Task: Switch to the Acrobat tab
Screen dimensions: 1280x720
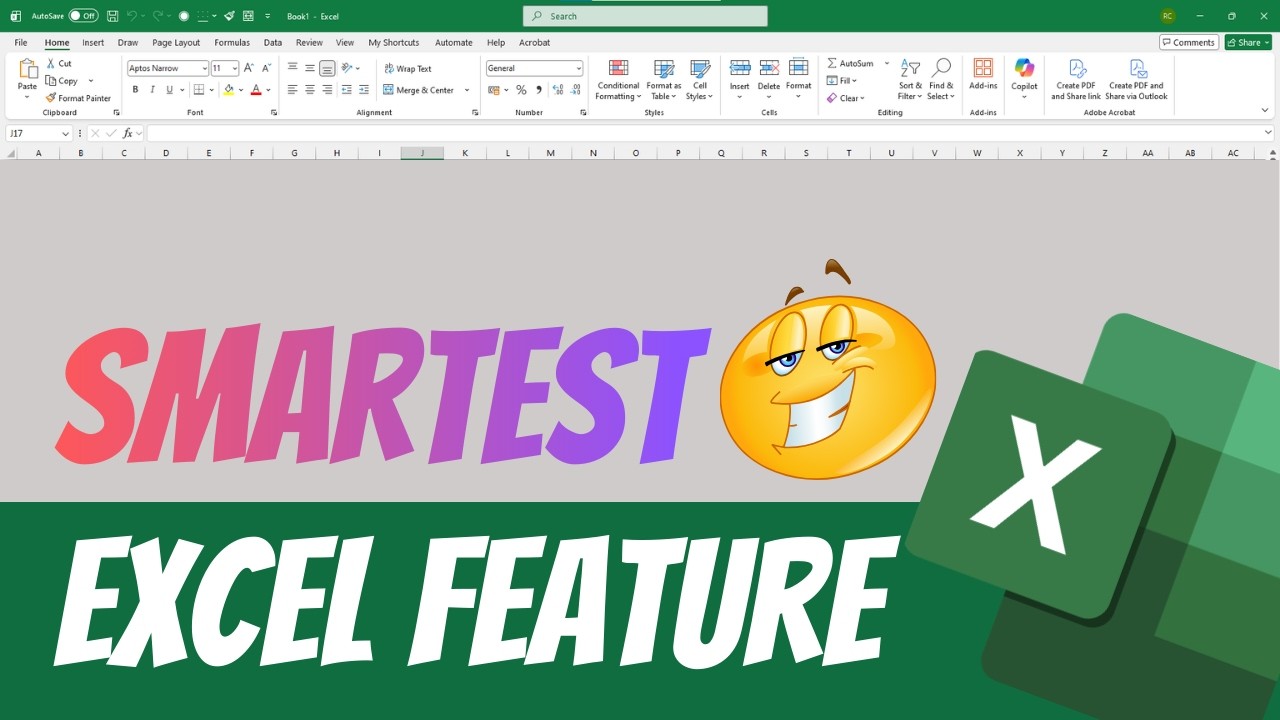Action: point(534,43)
